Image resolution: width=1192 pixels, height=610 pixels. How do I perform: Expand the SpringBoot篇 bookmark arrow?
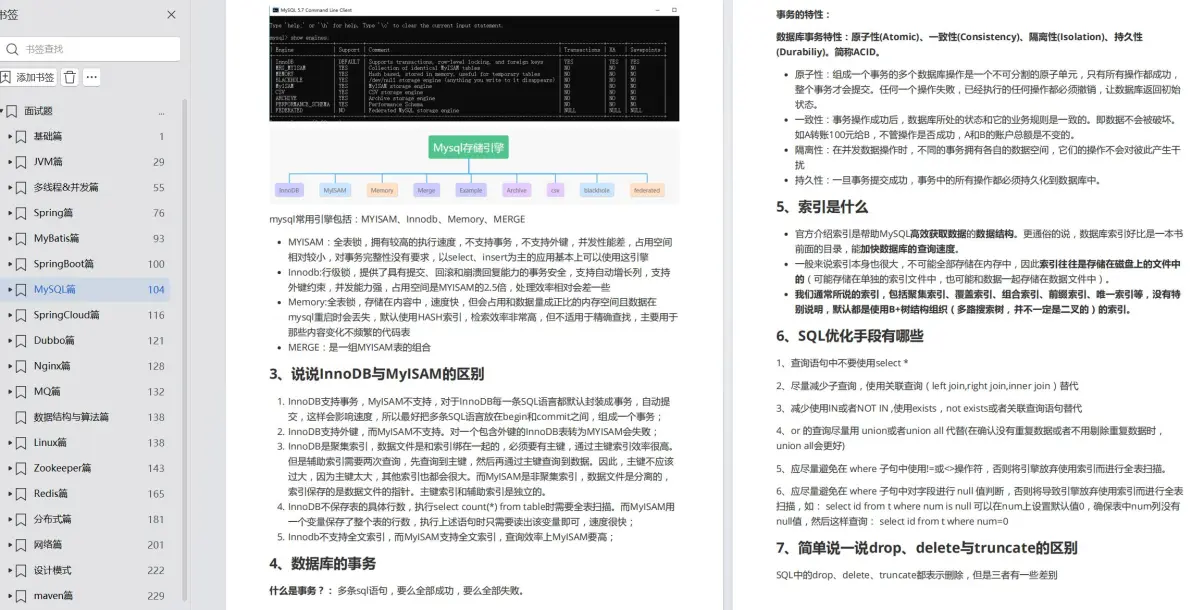pos(10,264)
